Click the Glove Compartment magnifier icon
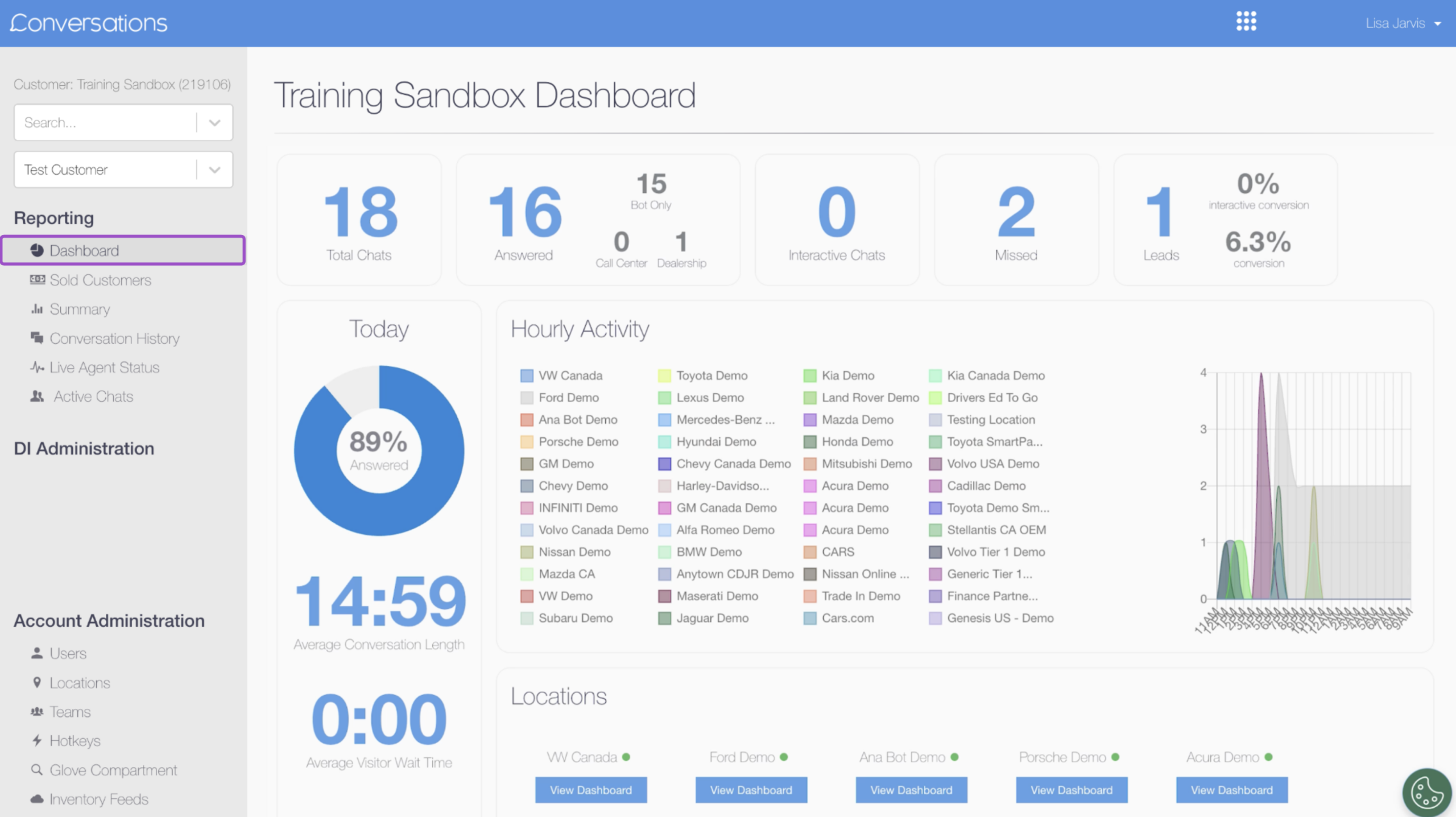 coord(37,770)
